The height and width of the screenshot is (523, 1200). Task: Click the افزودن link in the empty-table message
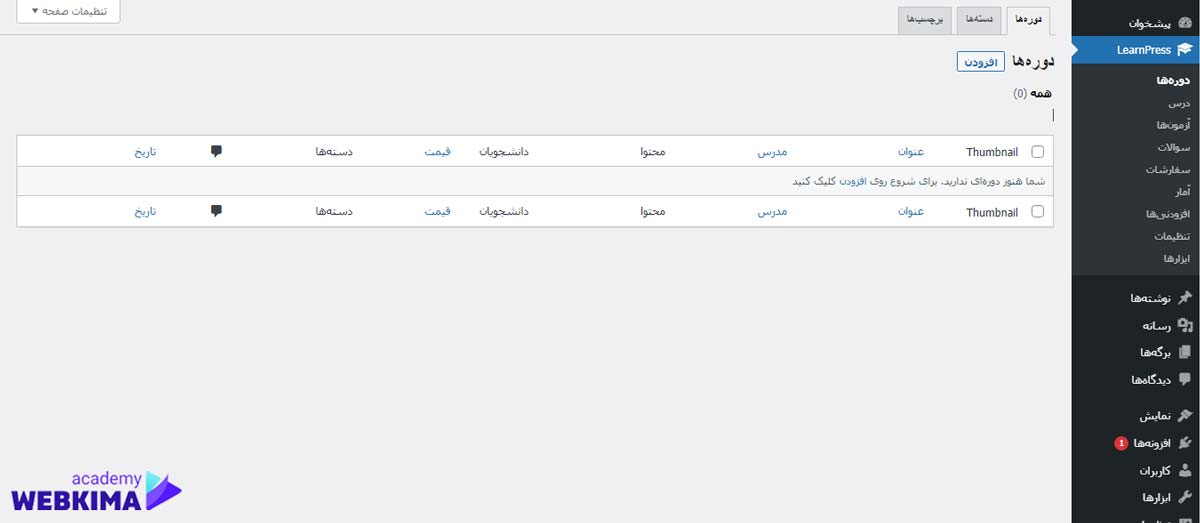point(852,181)
